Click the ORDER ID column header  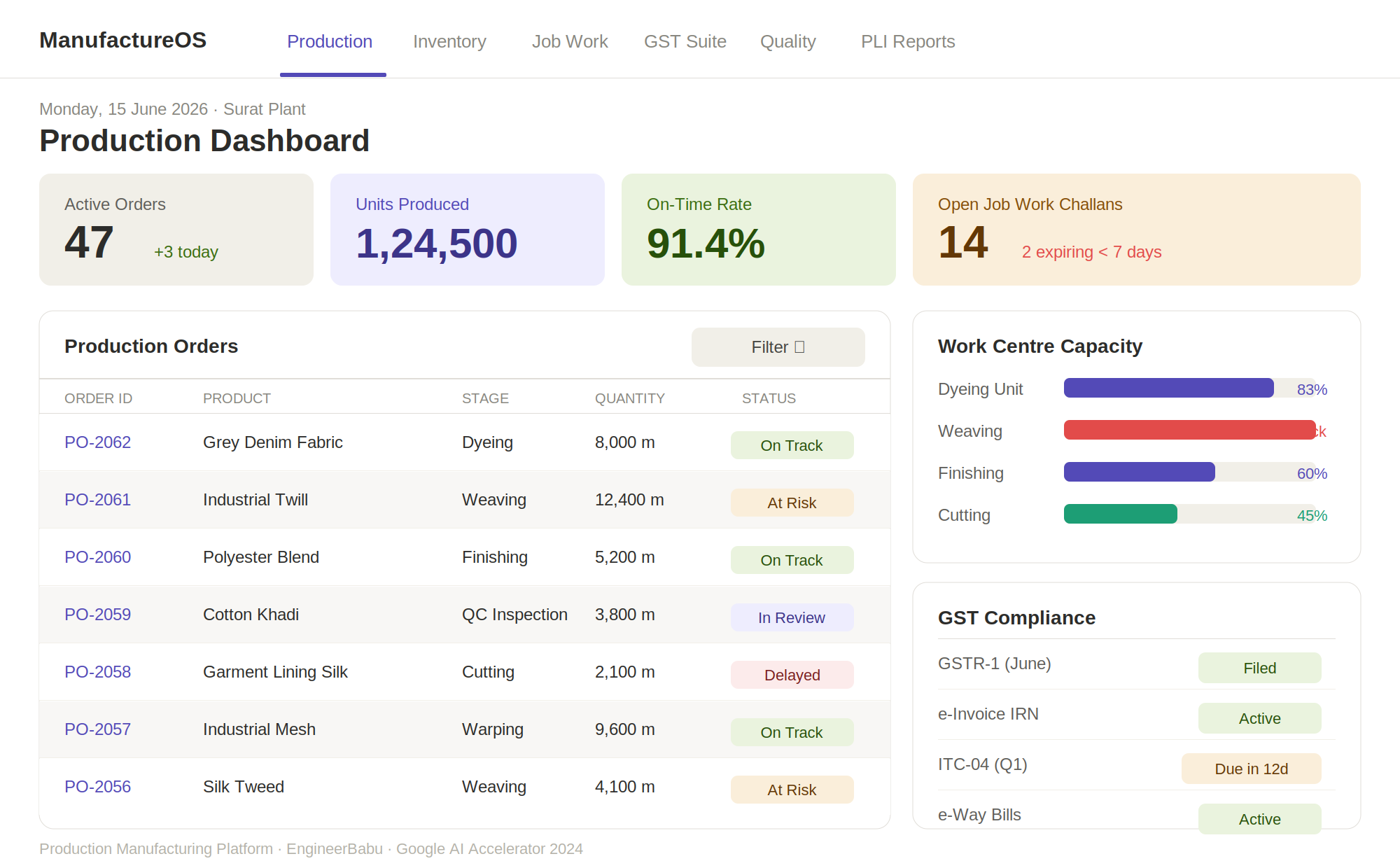[99, 398]
